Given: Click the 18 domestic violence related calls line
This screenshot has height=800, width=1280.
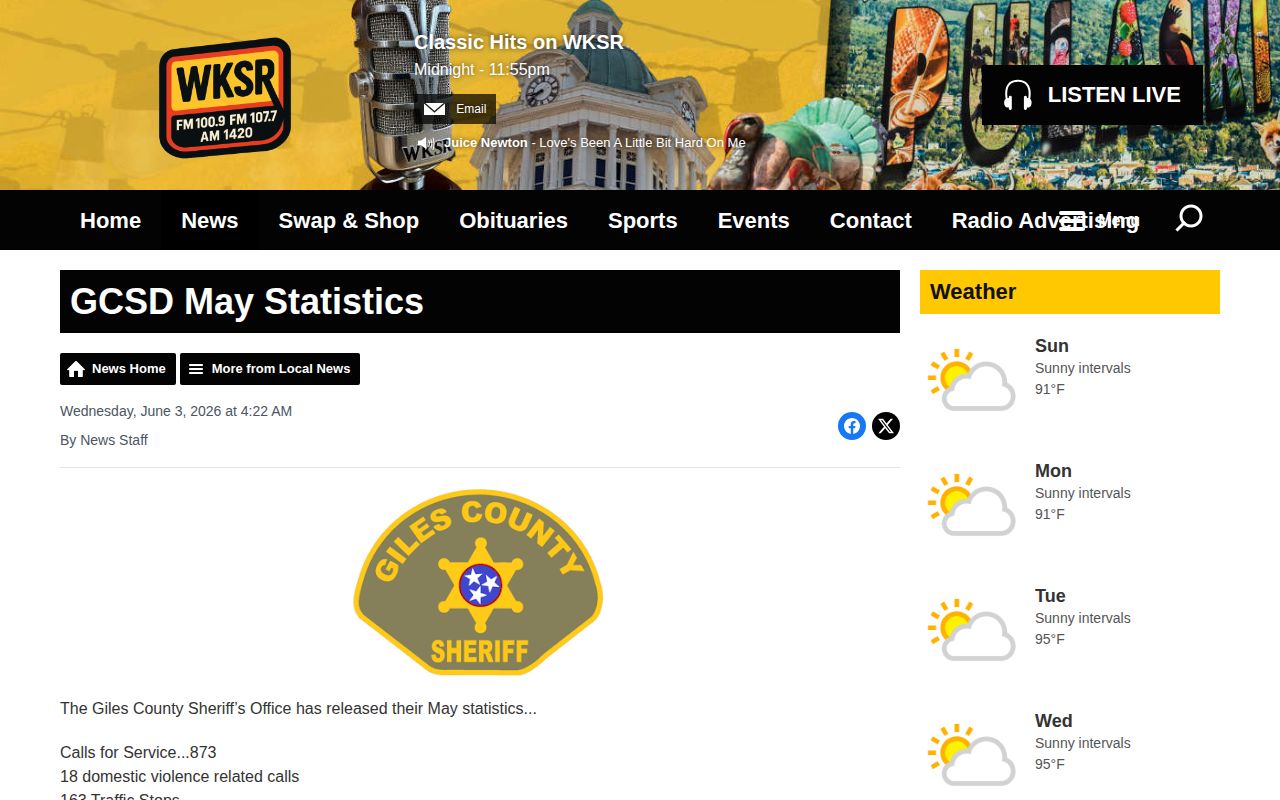Looking at the screenshot, I should 180,776.
